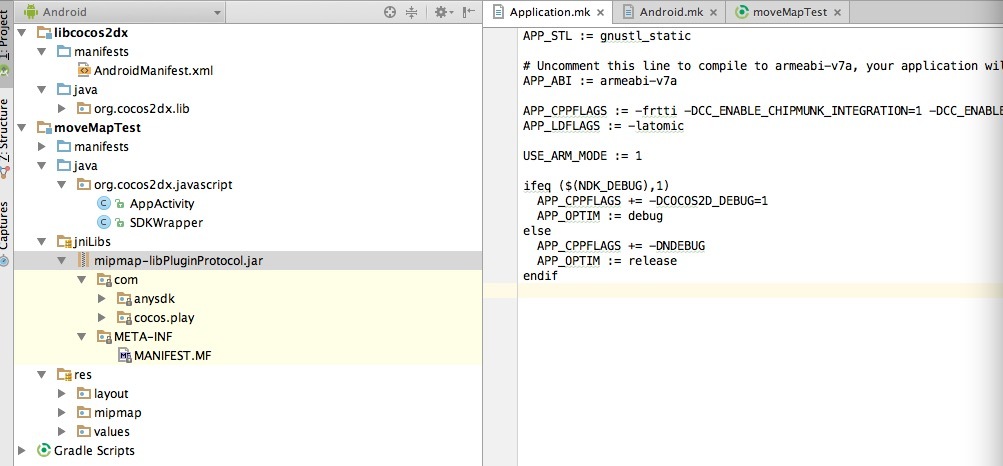Close the Android.mk tab
The image size is (1003, 466).
713,12
